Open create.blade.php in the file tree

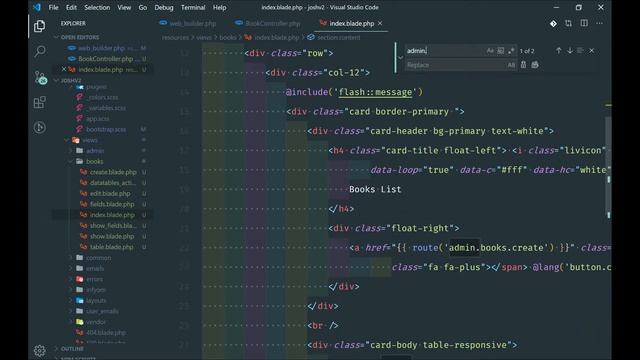pyautogui.click(x=113, y=172)
